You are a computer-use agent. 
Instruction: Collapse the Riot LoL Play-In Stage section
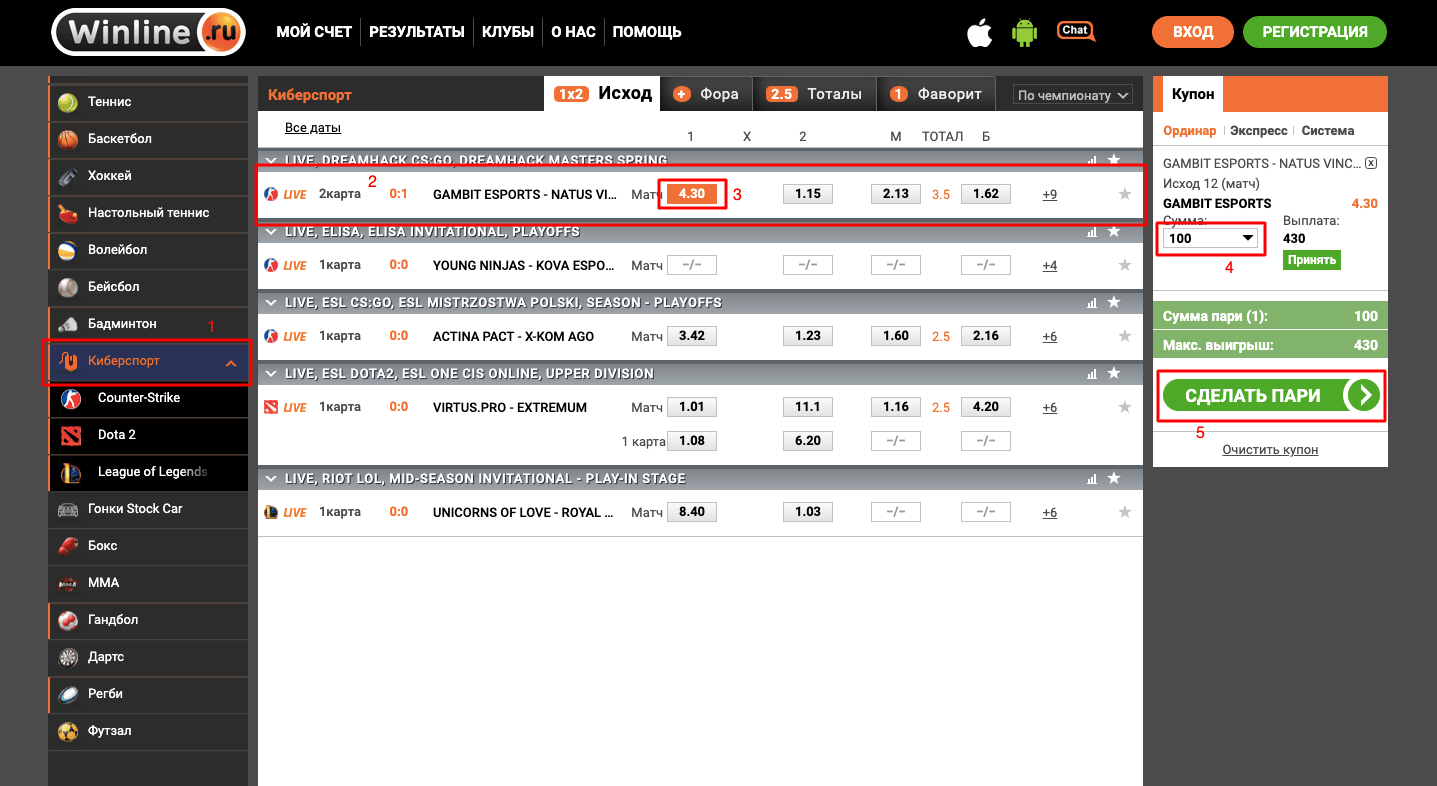[270, 479]
